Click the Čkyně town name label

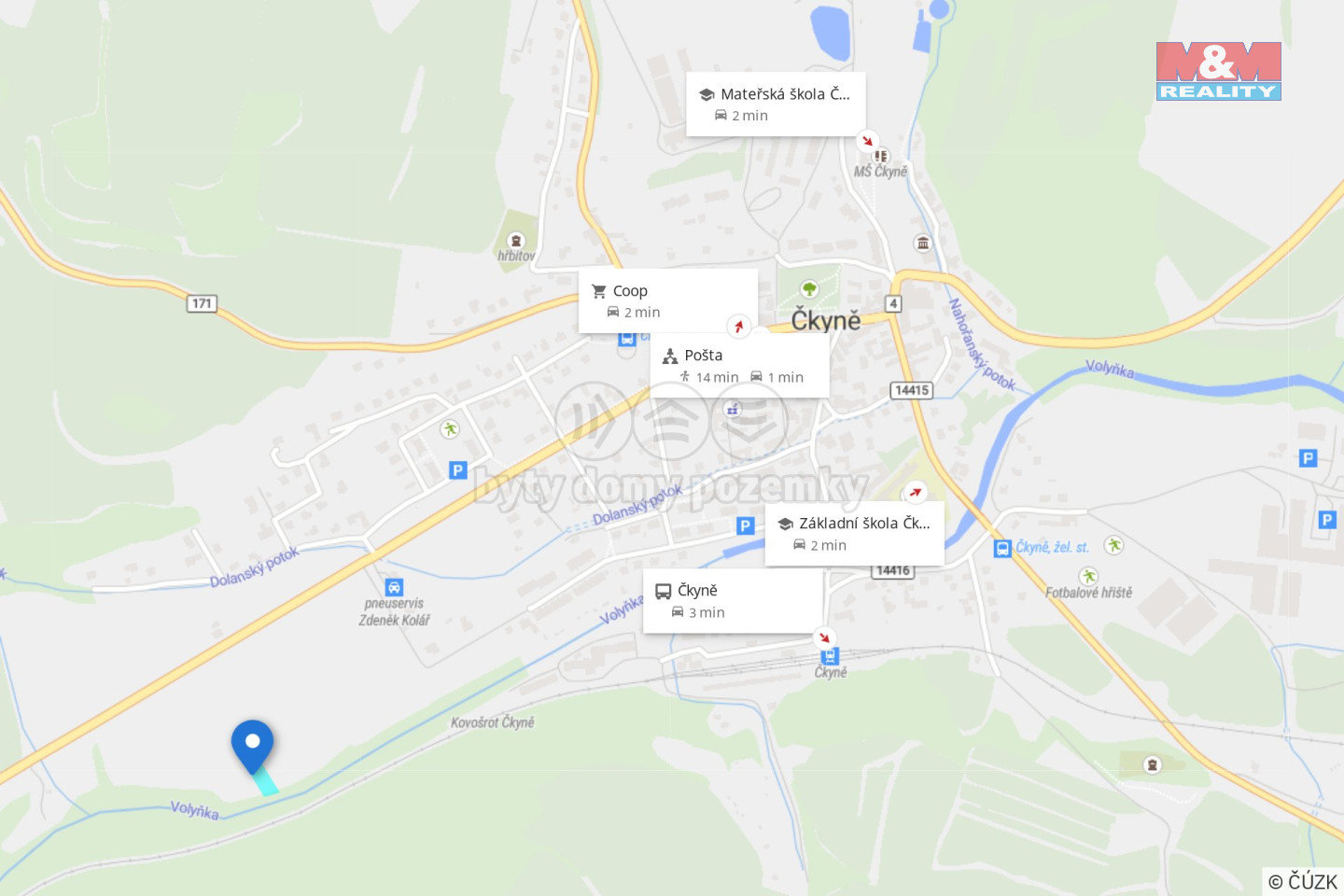[x=826, y=320]
